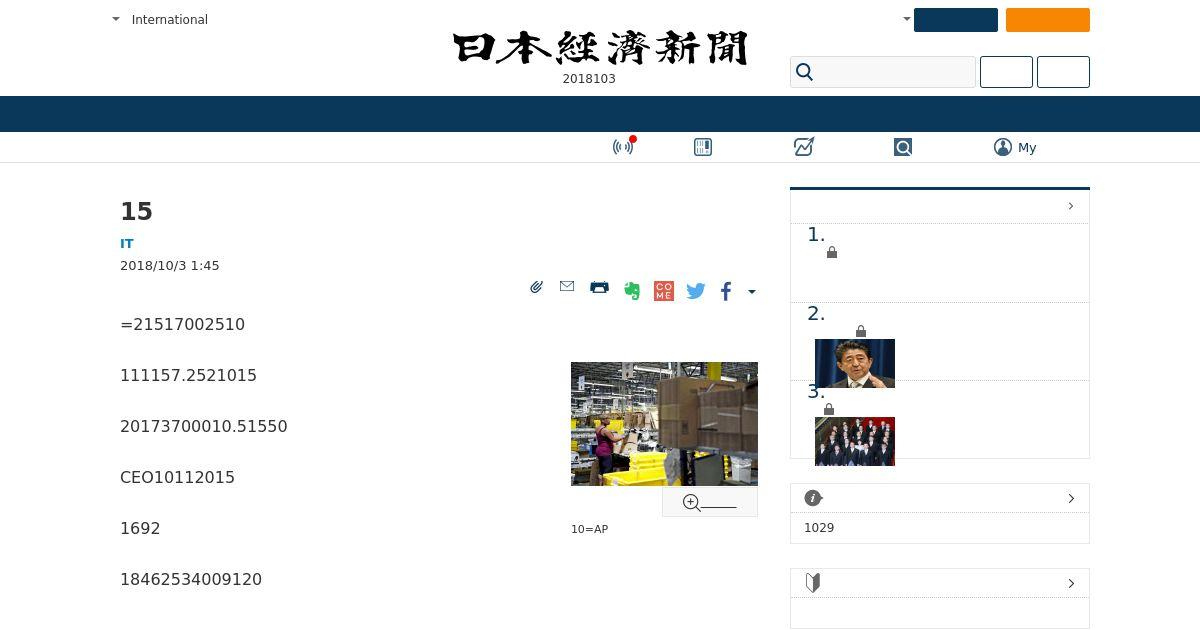
Task: Click the lock icon on ranking item 3
Action: pos(829,409)
